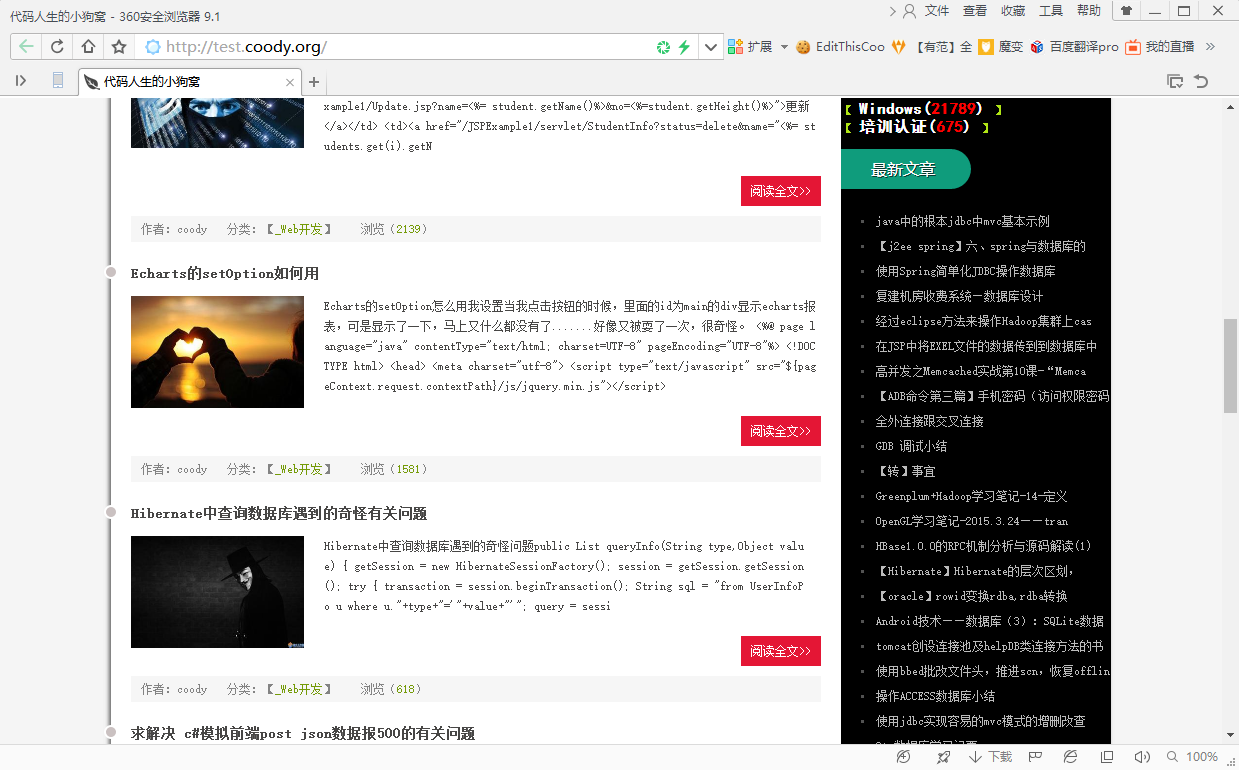Open the downloads manager in status bar

pos(990,757)
